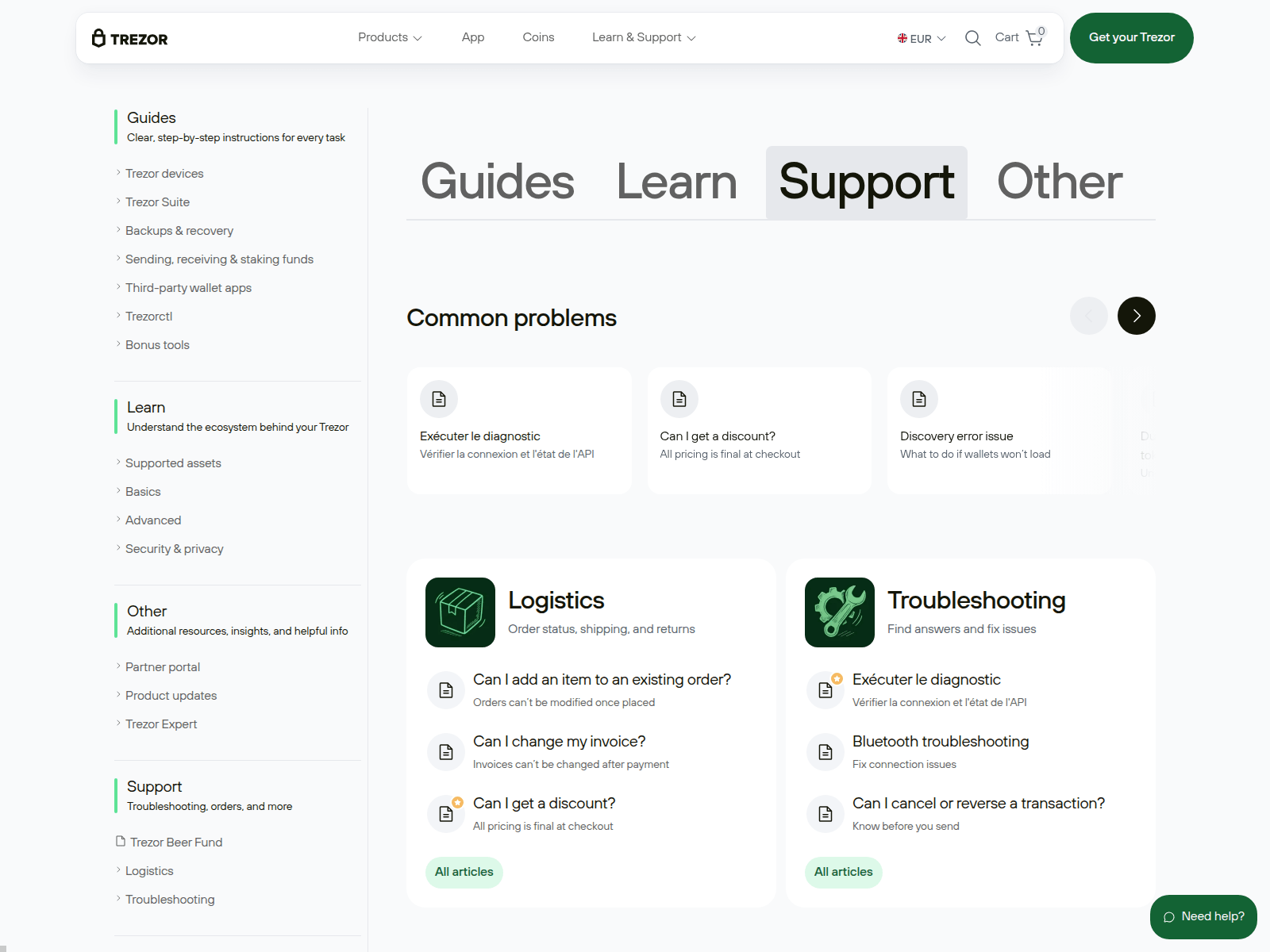Image resolution: width=1270 pixels, height=952 pixels.
Task: Open Trezor Beer Fund sidebar link
Action: point(176,843)
